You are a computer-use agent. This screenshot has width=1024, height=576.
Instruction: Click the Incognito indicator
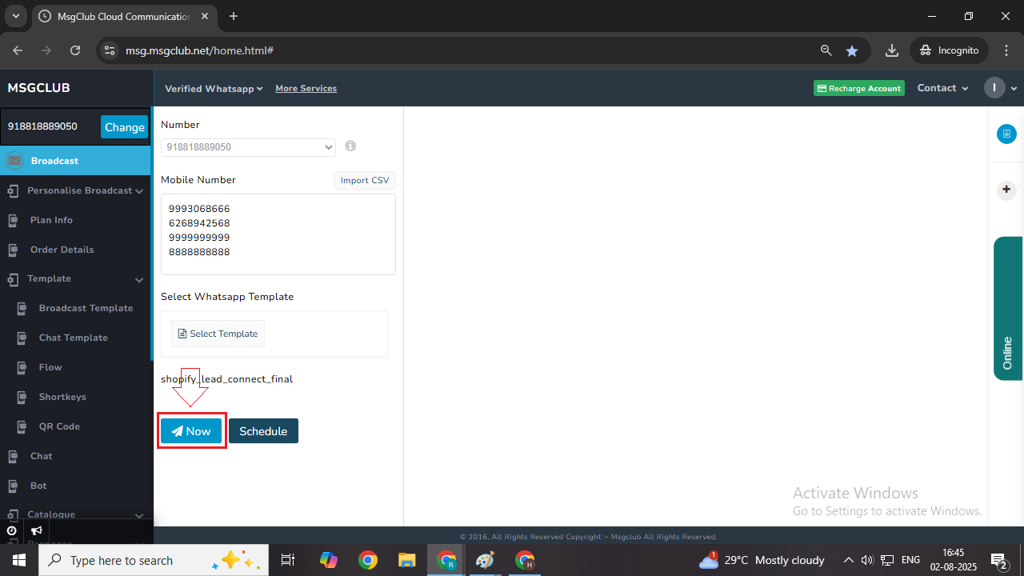949,50
